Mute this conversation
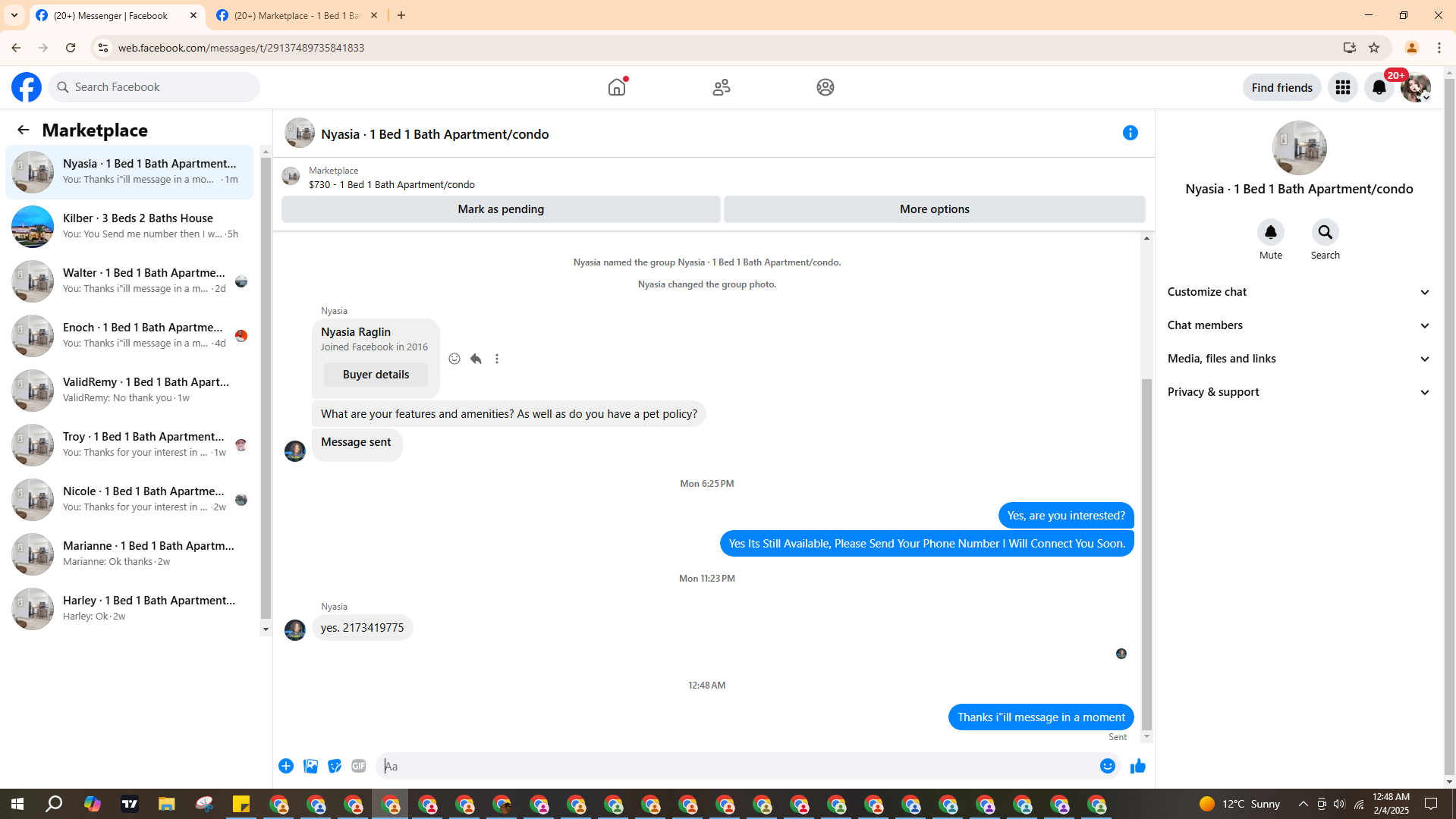The image size is (1456, 819). [x=1271, y=232]
